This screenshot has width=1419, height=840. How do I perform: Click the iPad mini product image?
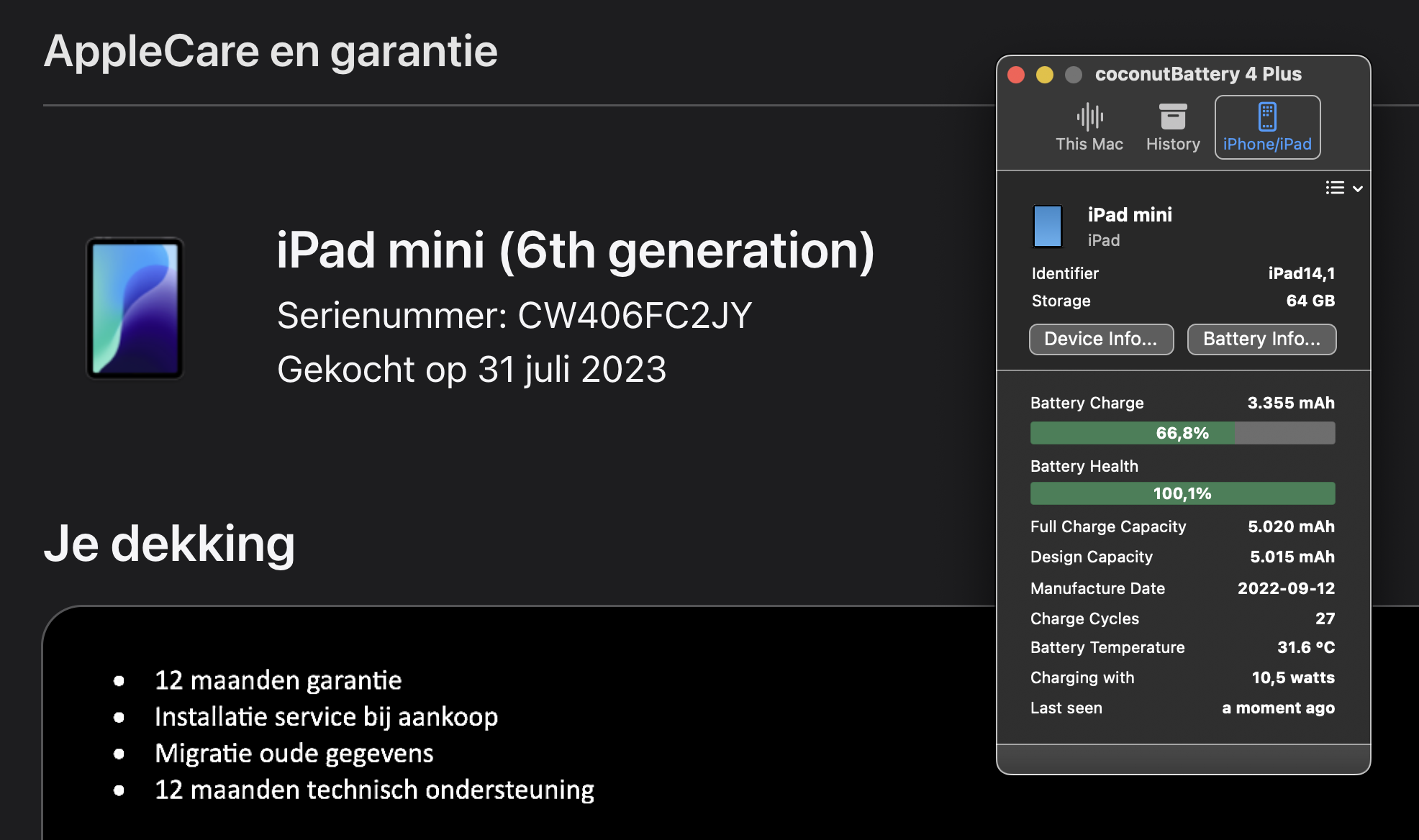coord(135,308)
